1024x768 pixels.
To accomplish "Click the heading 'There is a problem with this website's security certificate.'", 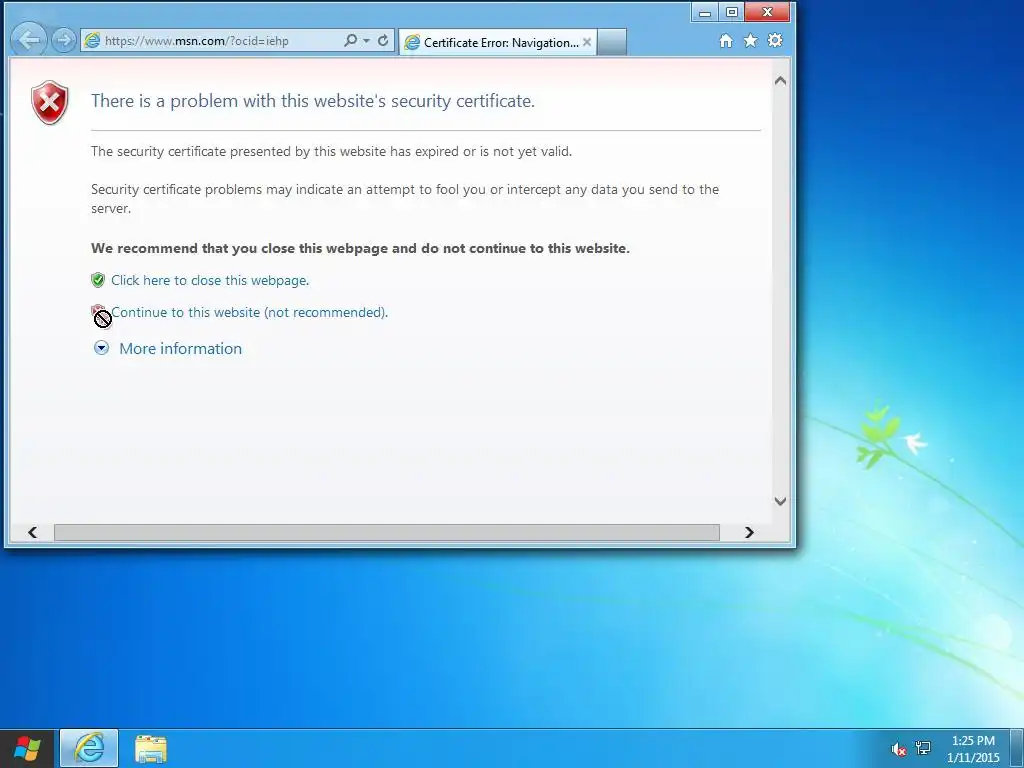I will (x=313, y=101).
